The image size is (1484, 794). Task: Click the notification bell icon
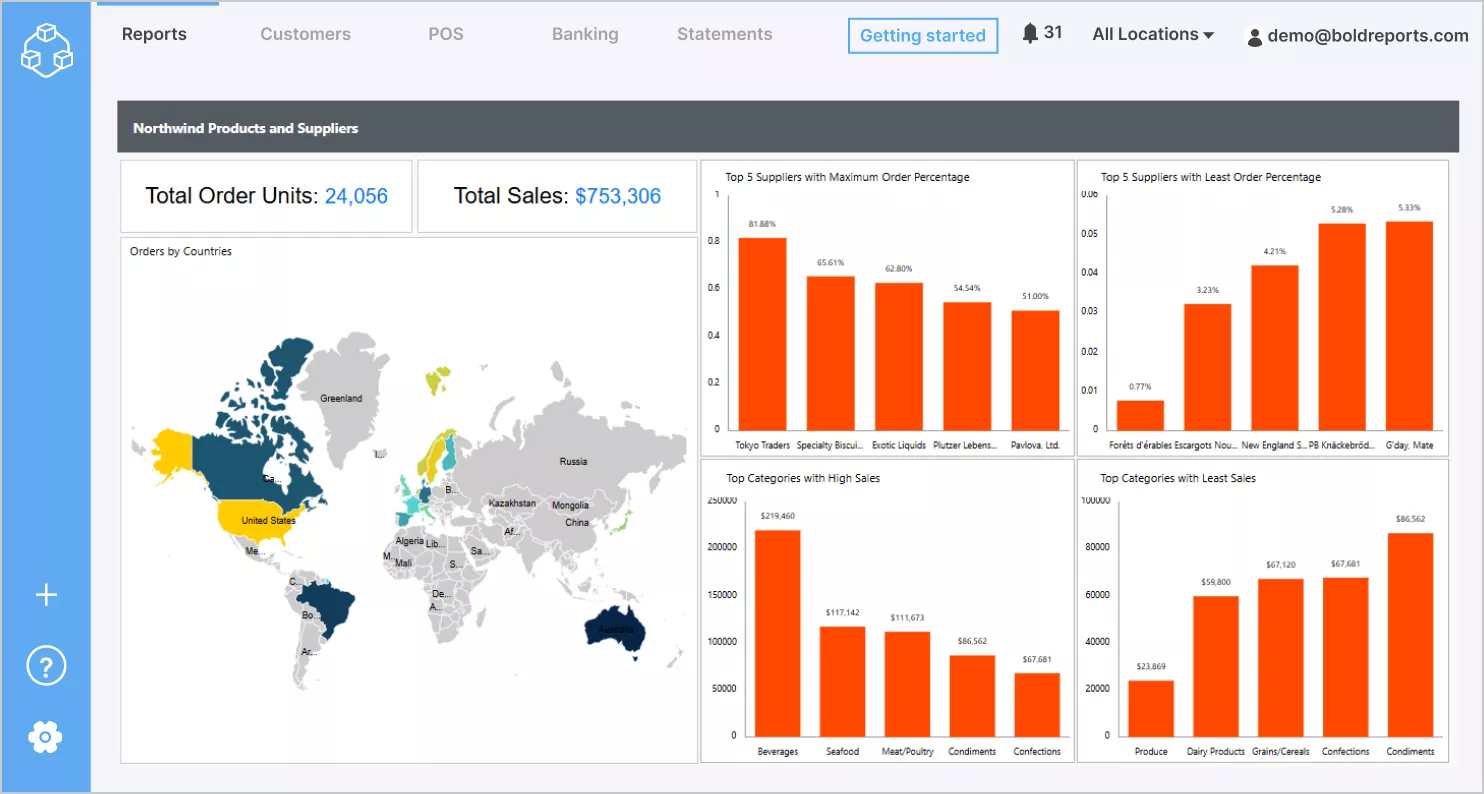1030,33
